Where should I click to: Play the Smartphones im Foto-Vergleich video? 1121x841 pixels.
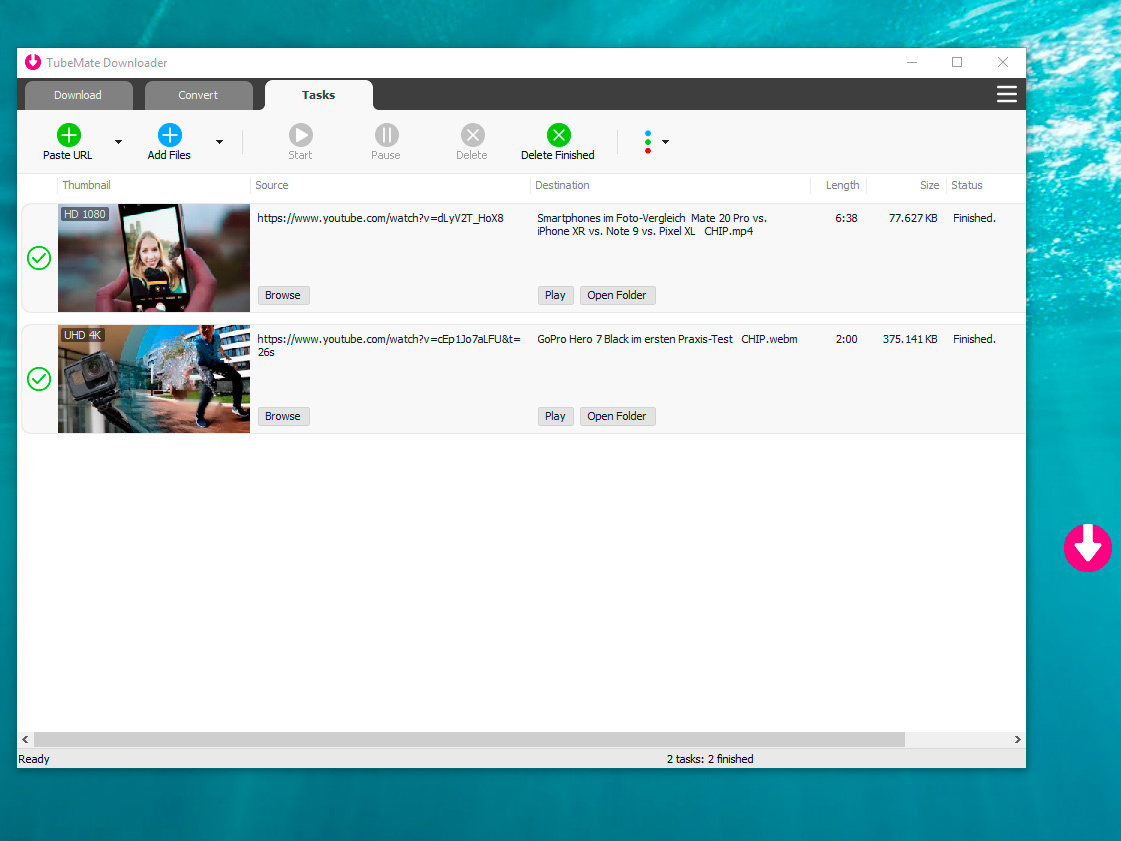pos(555,294)
